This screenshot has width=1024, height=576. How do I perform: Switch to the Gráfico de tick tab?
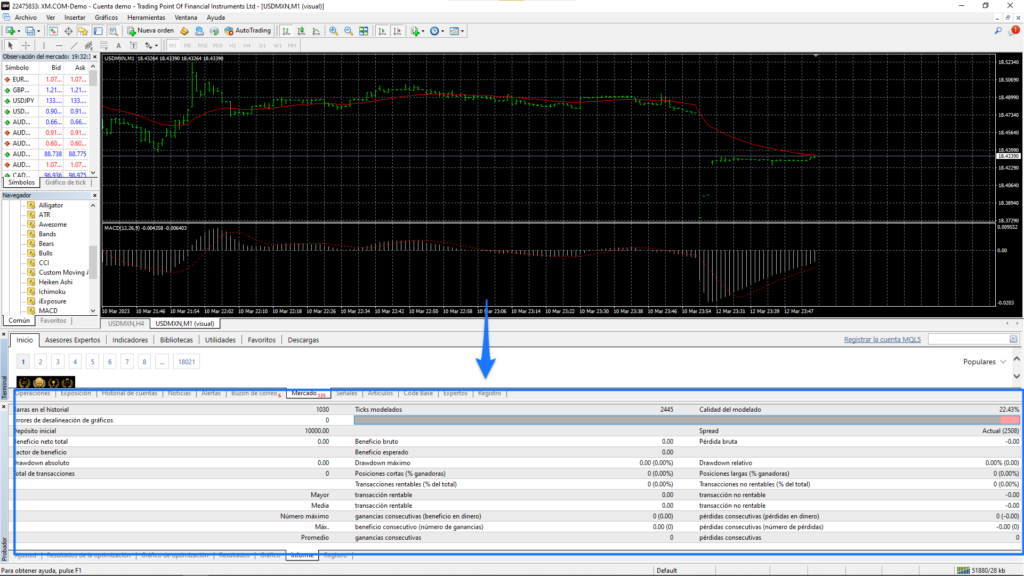(65, 183)
